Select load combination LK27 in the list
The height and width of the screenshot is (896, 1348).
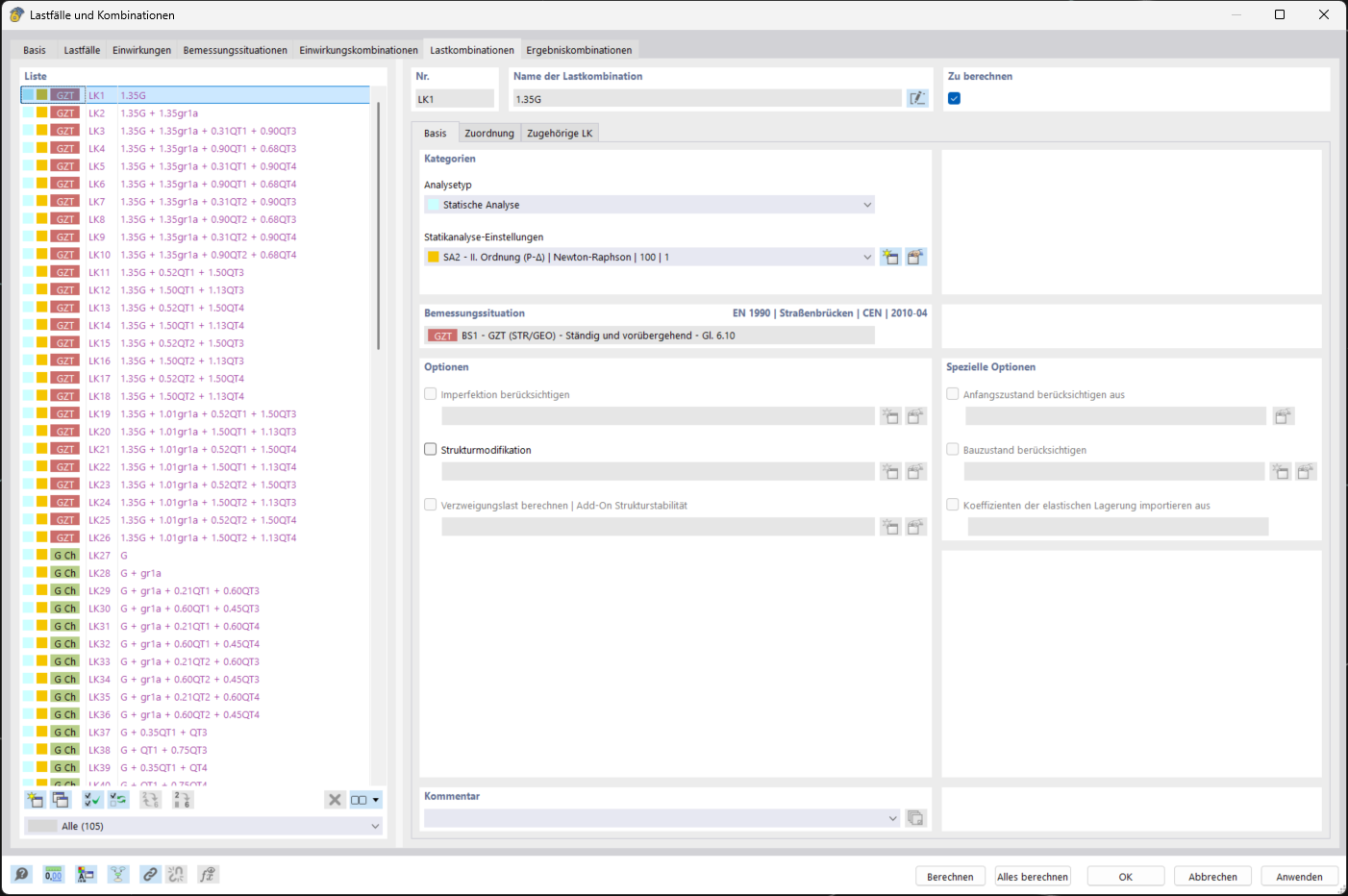coord(192,555)
